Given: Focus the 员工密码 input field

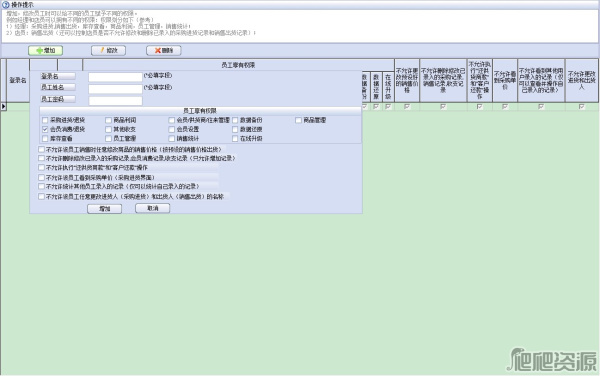Looking at the screenshot, I should (x=115, y=101).
